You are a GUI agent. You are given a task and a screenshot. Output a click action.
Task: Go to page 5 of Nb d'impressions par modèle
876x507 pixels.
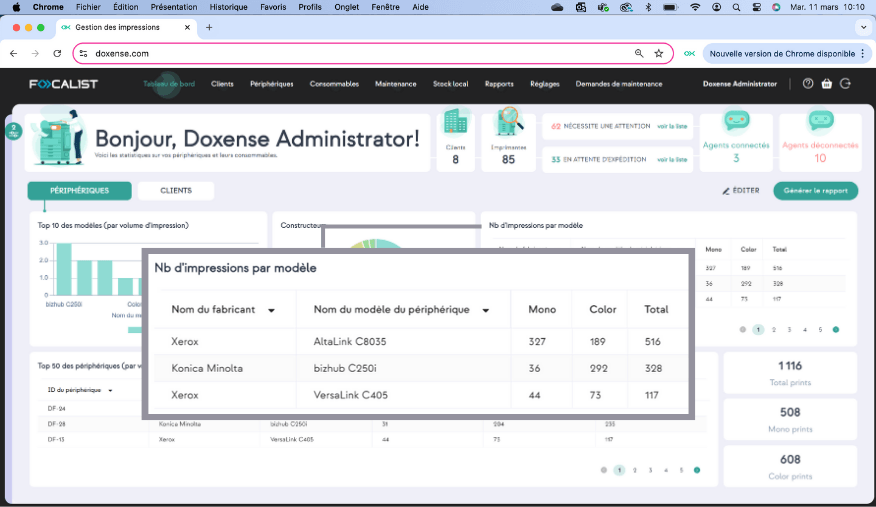[x=820, y=329]
